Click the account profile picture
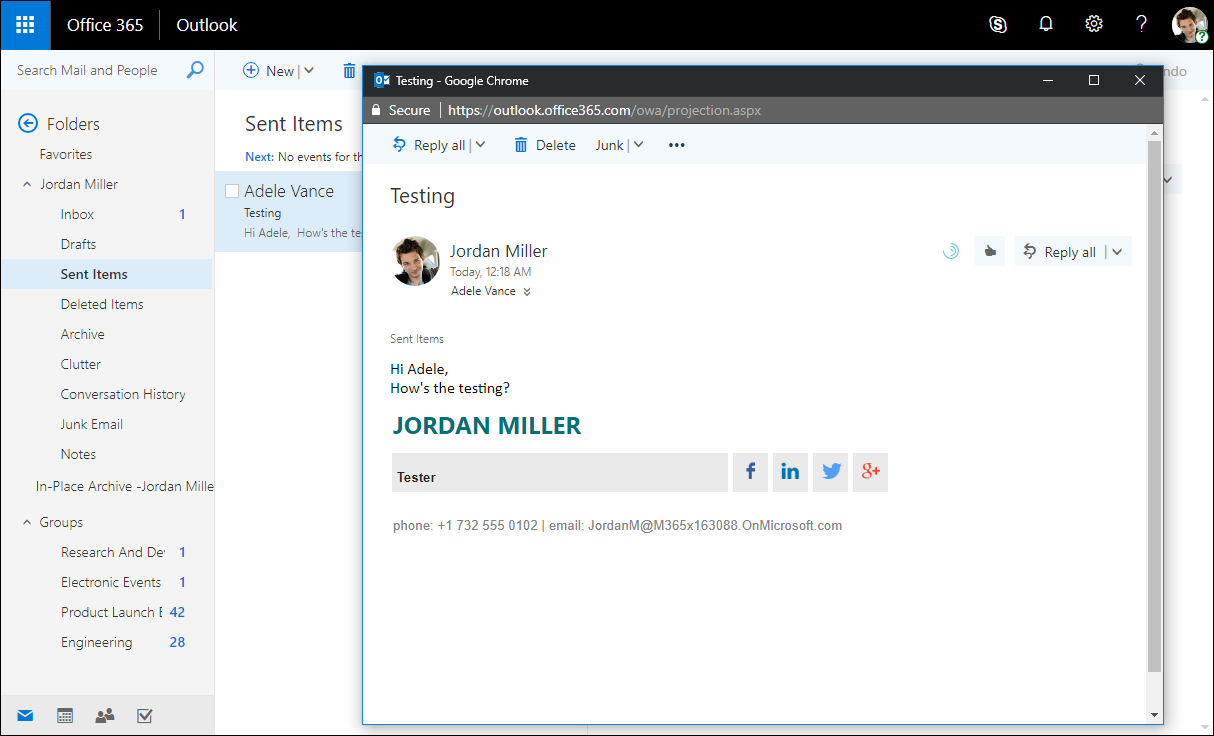 (x=1190, y=25)
